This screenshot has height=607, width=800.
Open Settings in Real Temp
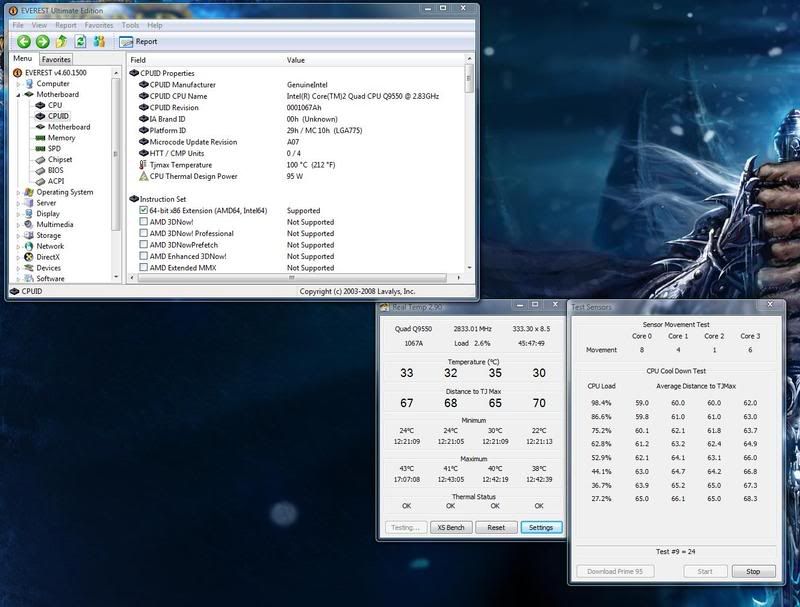(x=541, y=527)
